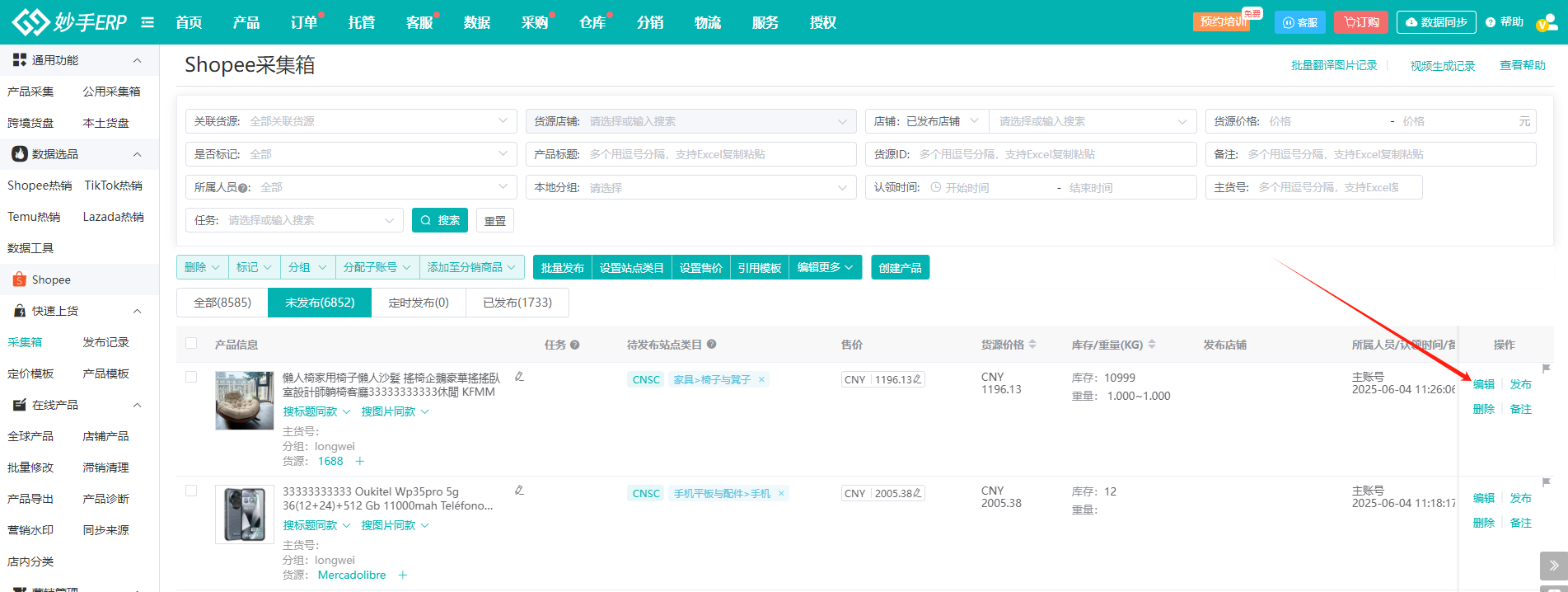Expand the 删除 batch dropdown
The image size is (1568, 592).
(x=203, y=267)
